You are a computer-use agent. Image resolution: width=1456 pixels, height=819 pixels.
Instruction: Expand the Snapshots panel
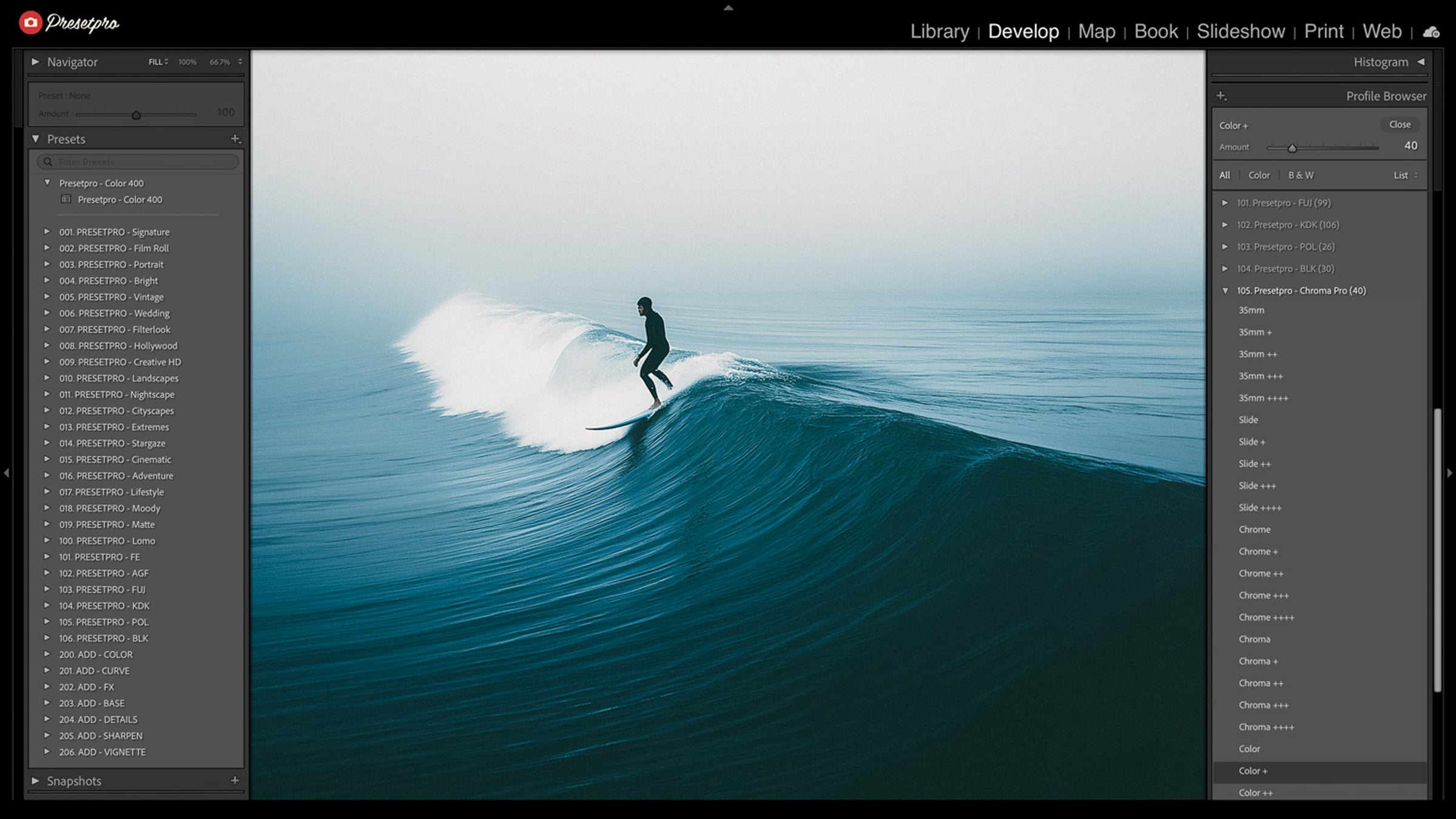(x=35, y=781)
